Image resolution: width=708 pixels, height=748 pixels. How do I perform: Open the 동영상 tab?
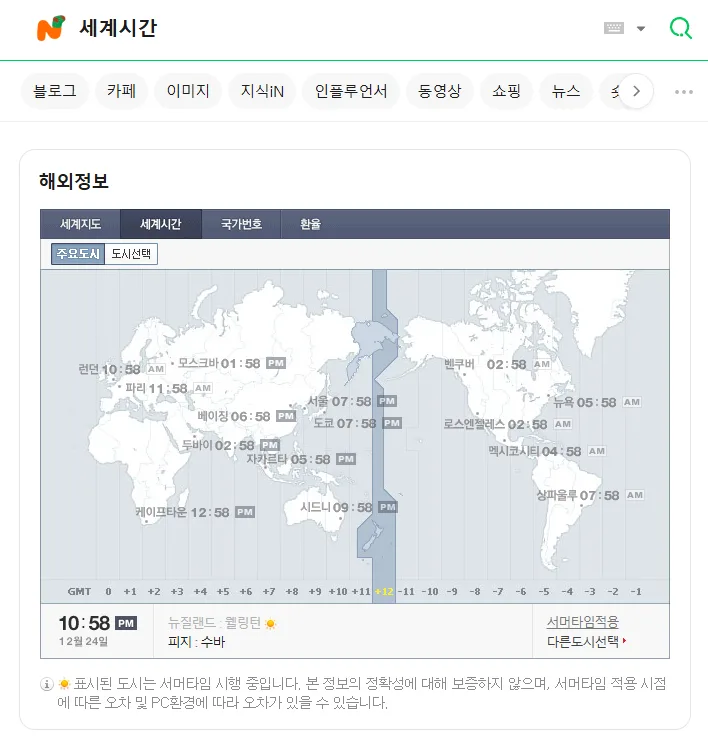click(439, 91)
